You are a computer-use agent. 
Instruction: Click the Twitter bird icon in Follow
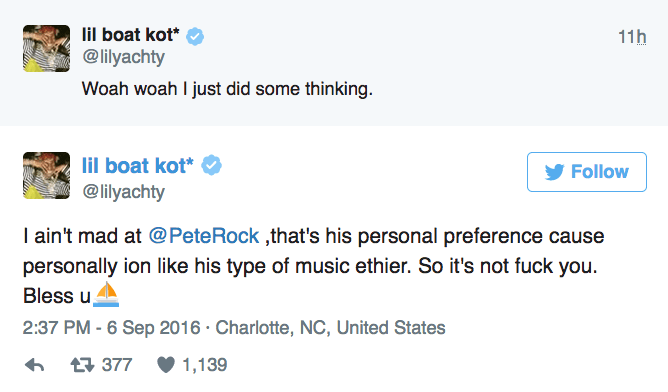click(x=554, y=172)
